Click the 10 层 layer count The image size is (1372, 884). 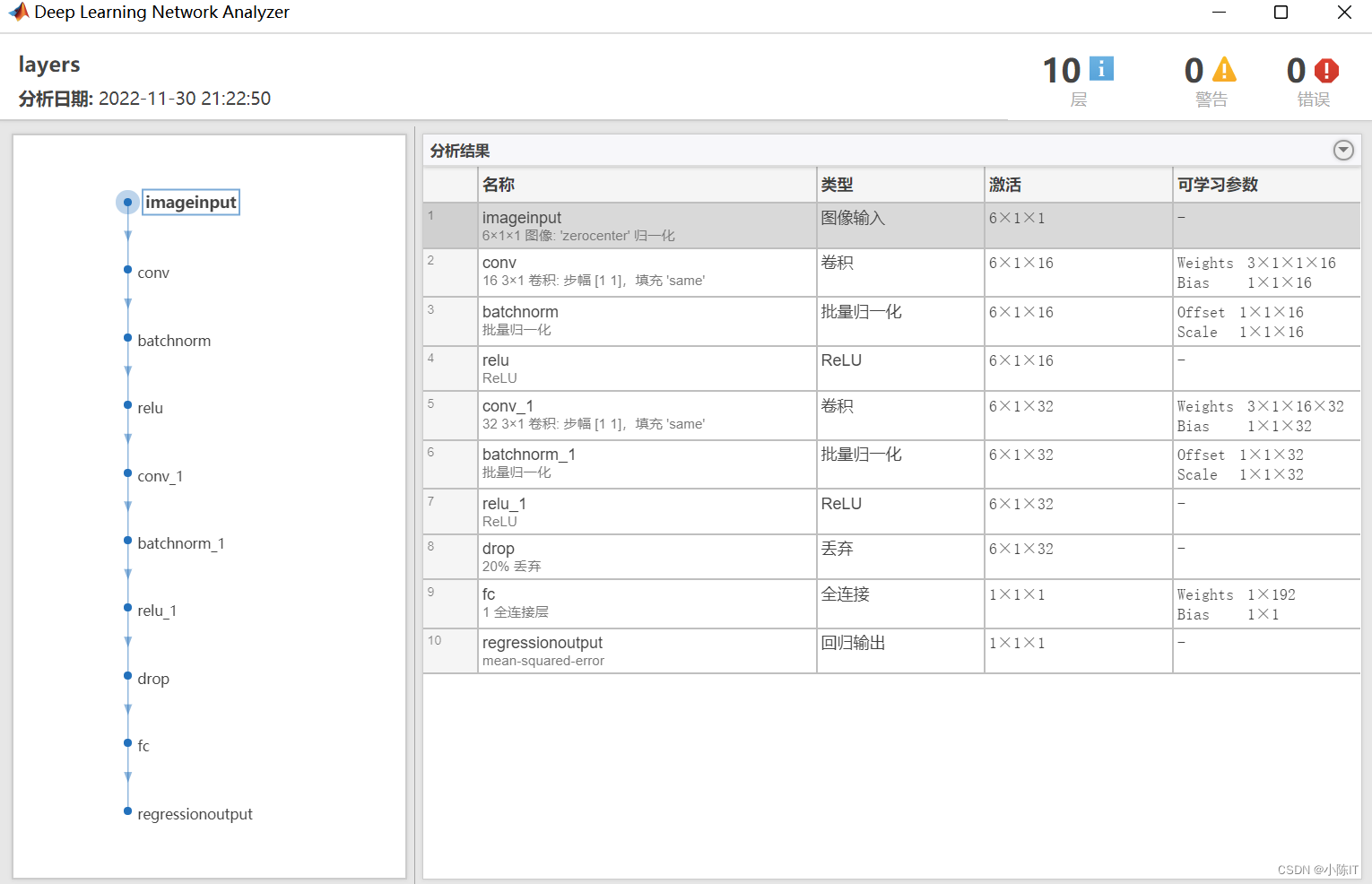click(1062, 71)
